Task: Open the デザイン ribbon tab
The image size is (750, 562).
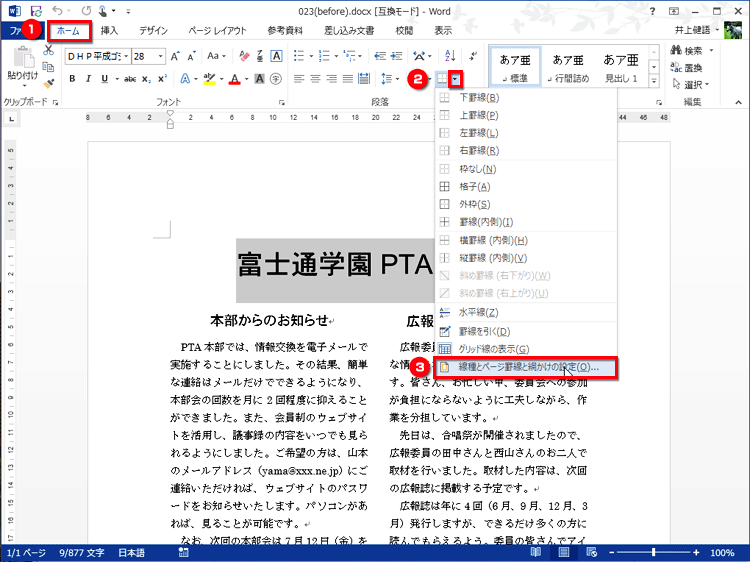Action: tap(153, 31)
